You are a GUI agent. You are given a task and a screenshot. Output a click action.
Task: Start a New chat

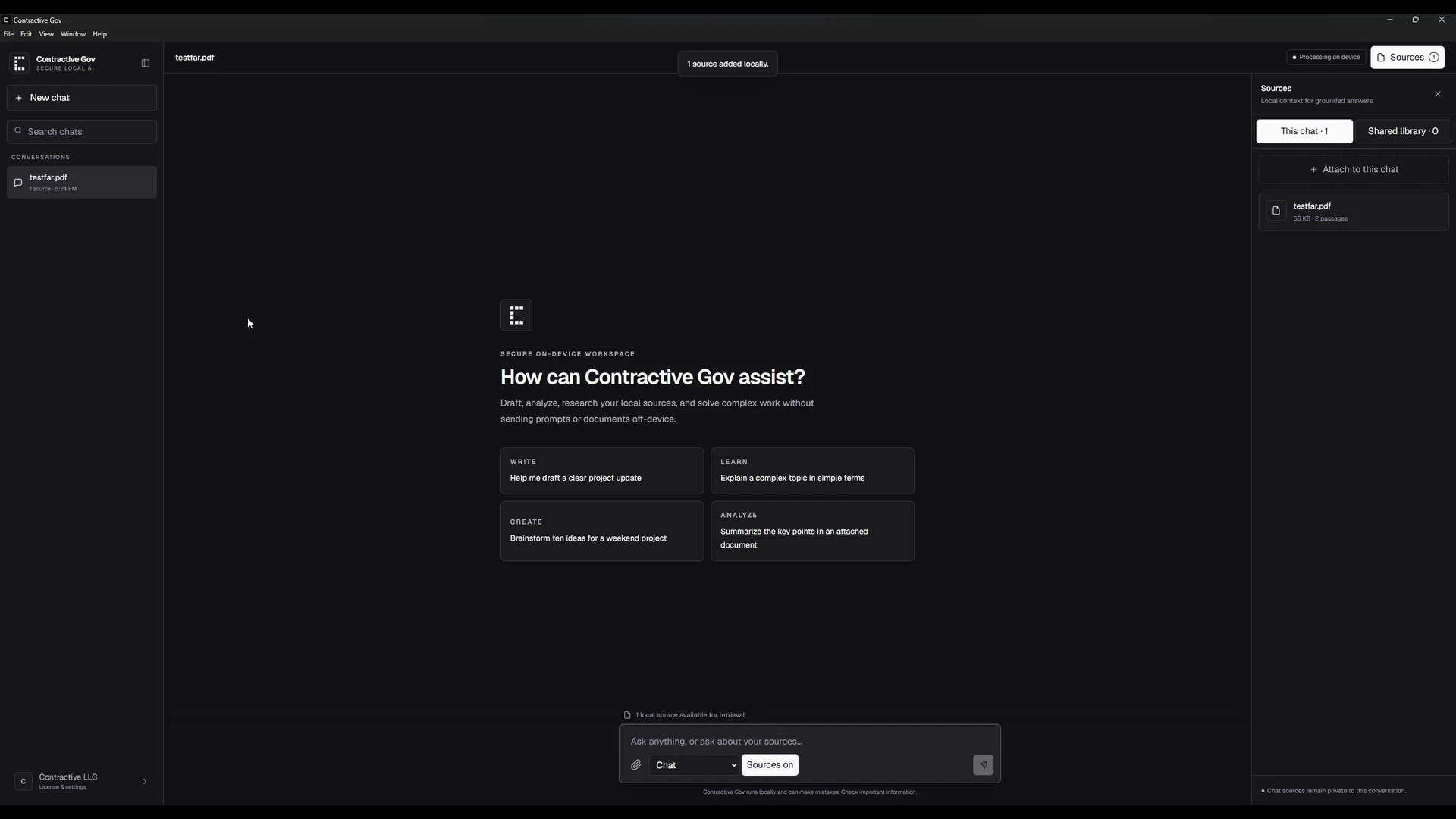[82, 98]
